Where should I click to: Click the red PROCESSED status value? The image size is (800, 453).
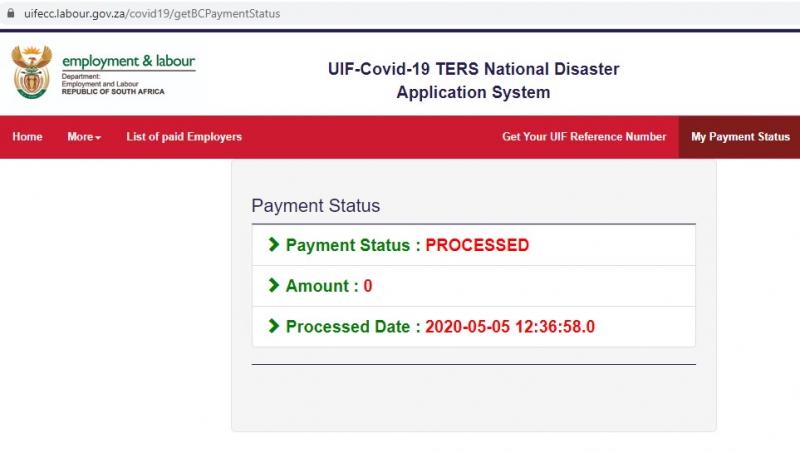(477, 245)
